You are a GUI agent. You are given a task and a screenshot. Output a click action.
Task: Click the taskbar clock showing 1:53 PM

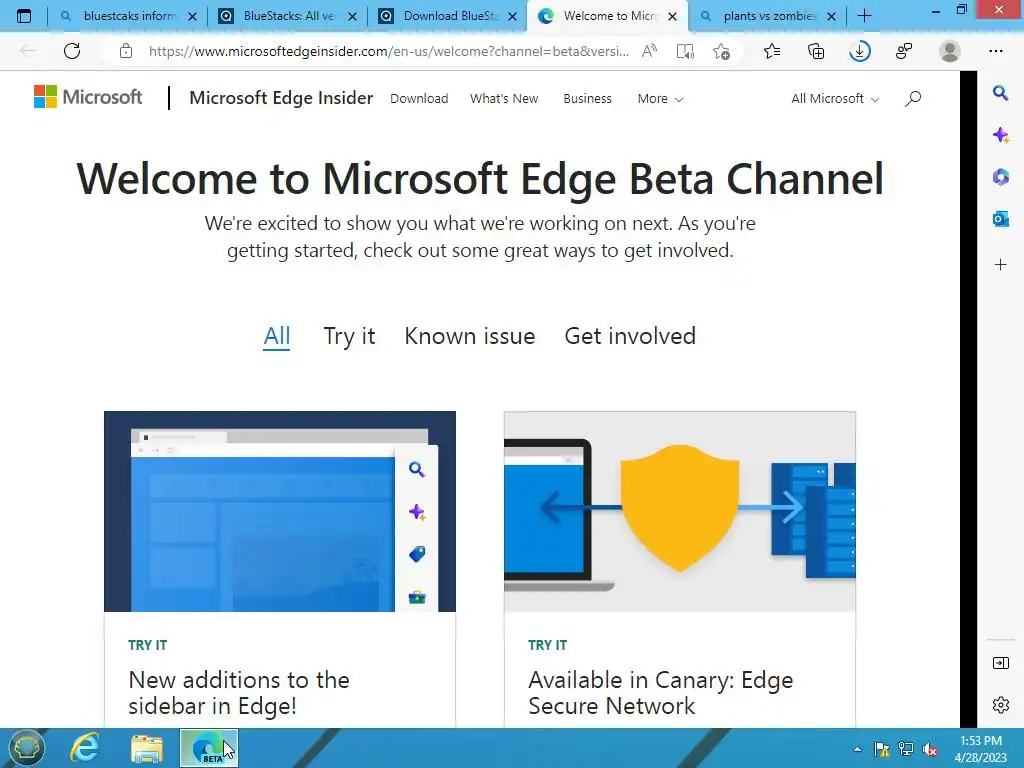pos(981,749)
